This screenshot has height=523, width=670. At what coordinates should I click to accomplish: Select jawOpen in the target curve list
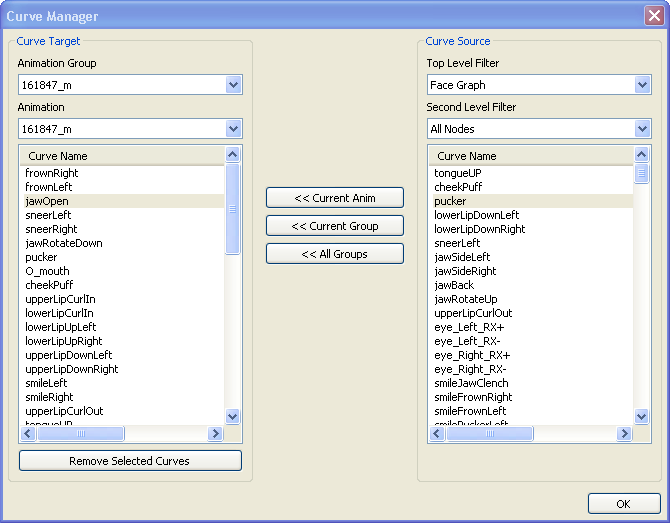(x=47, y=201)
